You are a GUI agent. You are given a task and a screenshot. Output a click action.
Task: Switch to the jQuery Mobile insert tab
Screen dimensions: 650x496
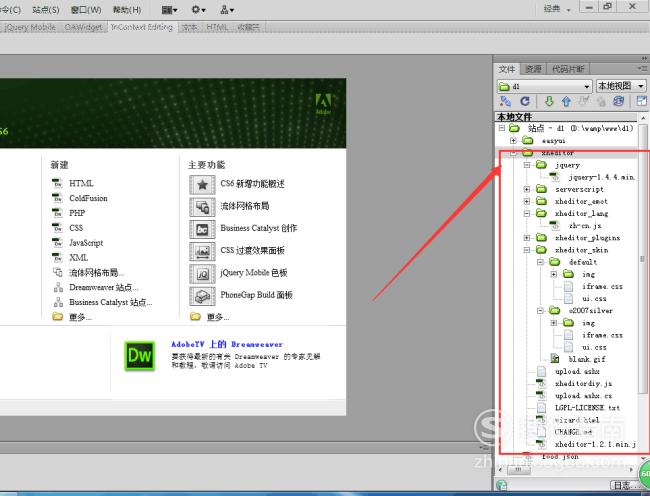[x=30, y=27]
